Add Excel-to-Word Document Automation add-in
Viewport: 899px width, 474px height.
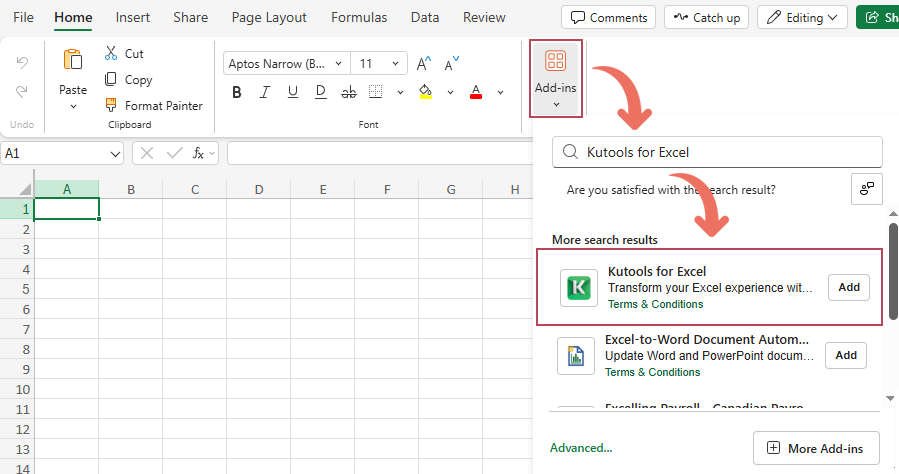click(x=846, y=355)
